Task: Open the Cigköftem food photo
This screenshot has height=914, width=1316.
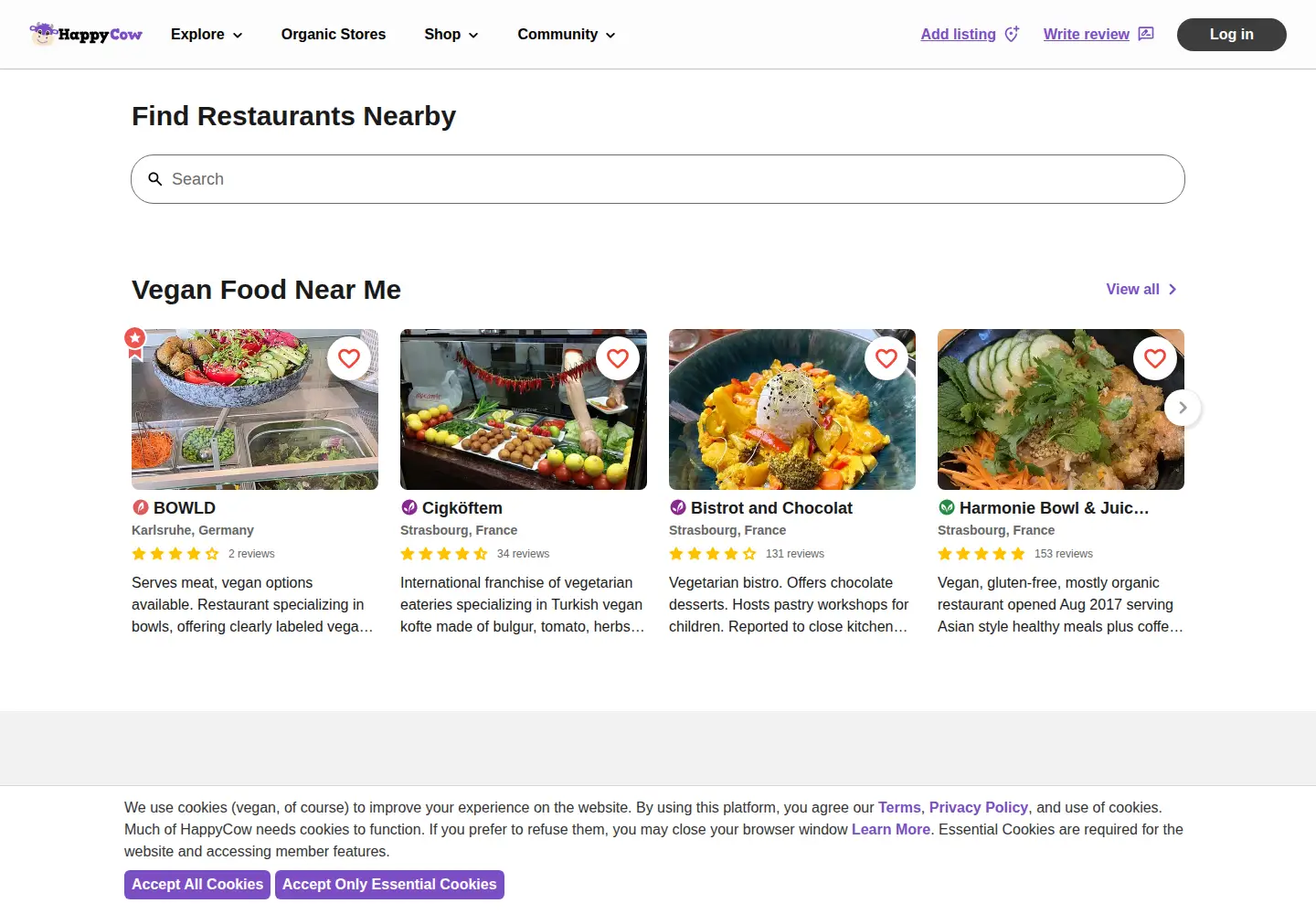Action: coord(524,409)
